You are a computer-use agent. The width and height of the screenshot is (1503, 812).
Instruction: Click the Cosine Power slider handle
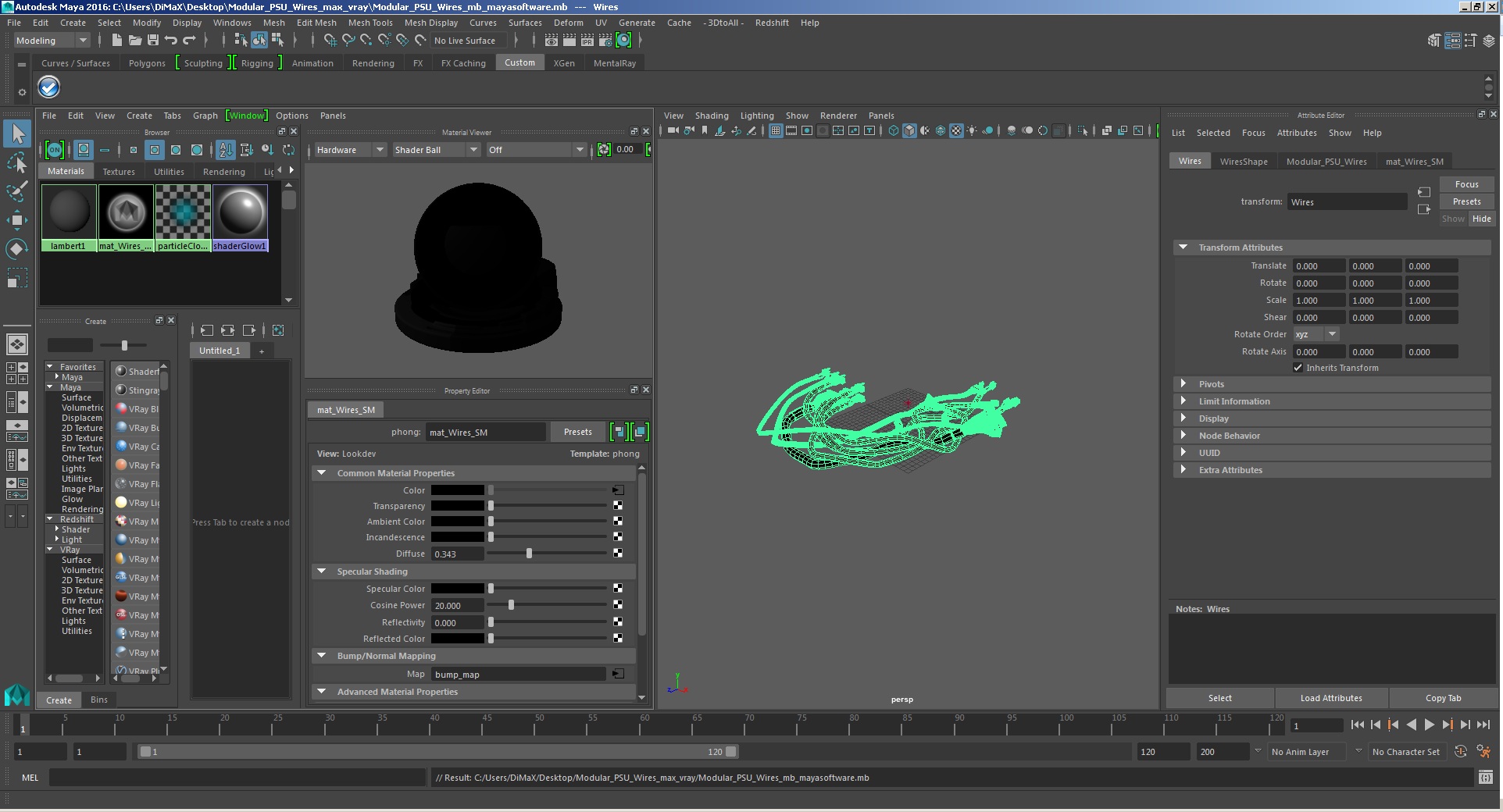point(511,605)
